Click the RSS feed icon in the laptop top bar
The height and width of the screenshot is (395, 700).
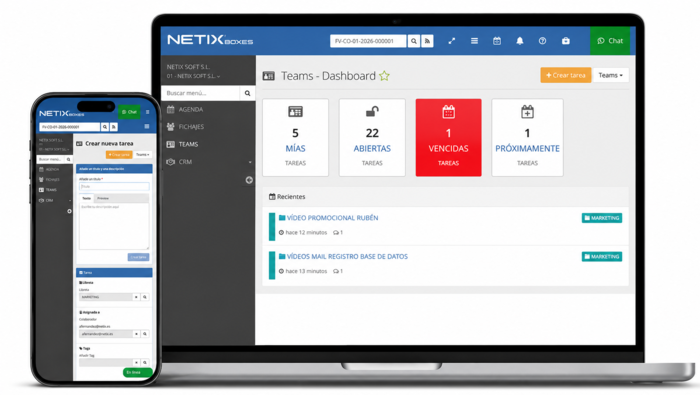click(x=427, y=41)
